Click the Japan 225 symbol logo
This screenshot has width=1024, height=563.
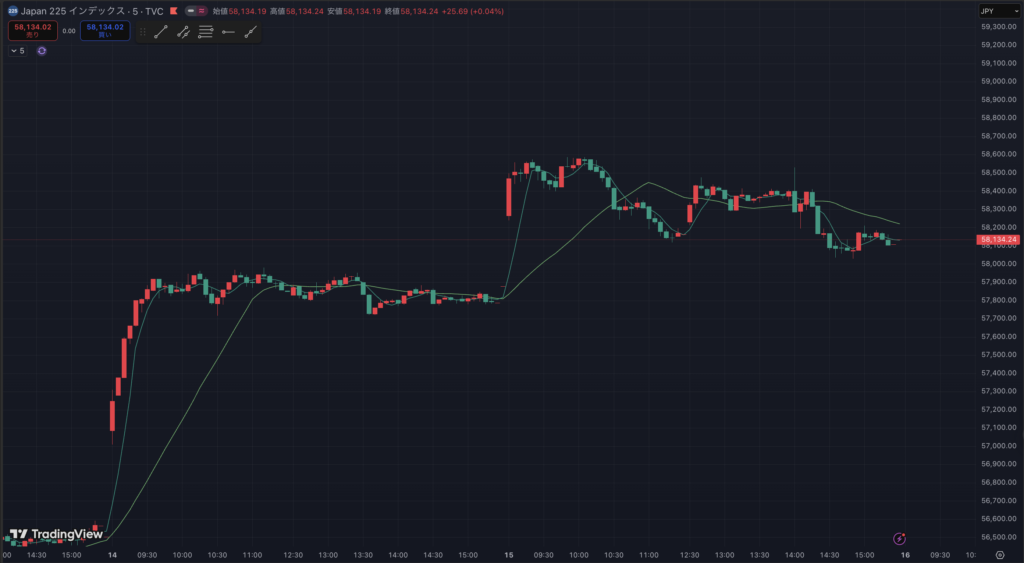[13, 11]
